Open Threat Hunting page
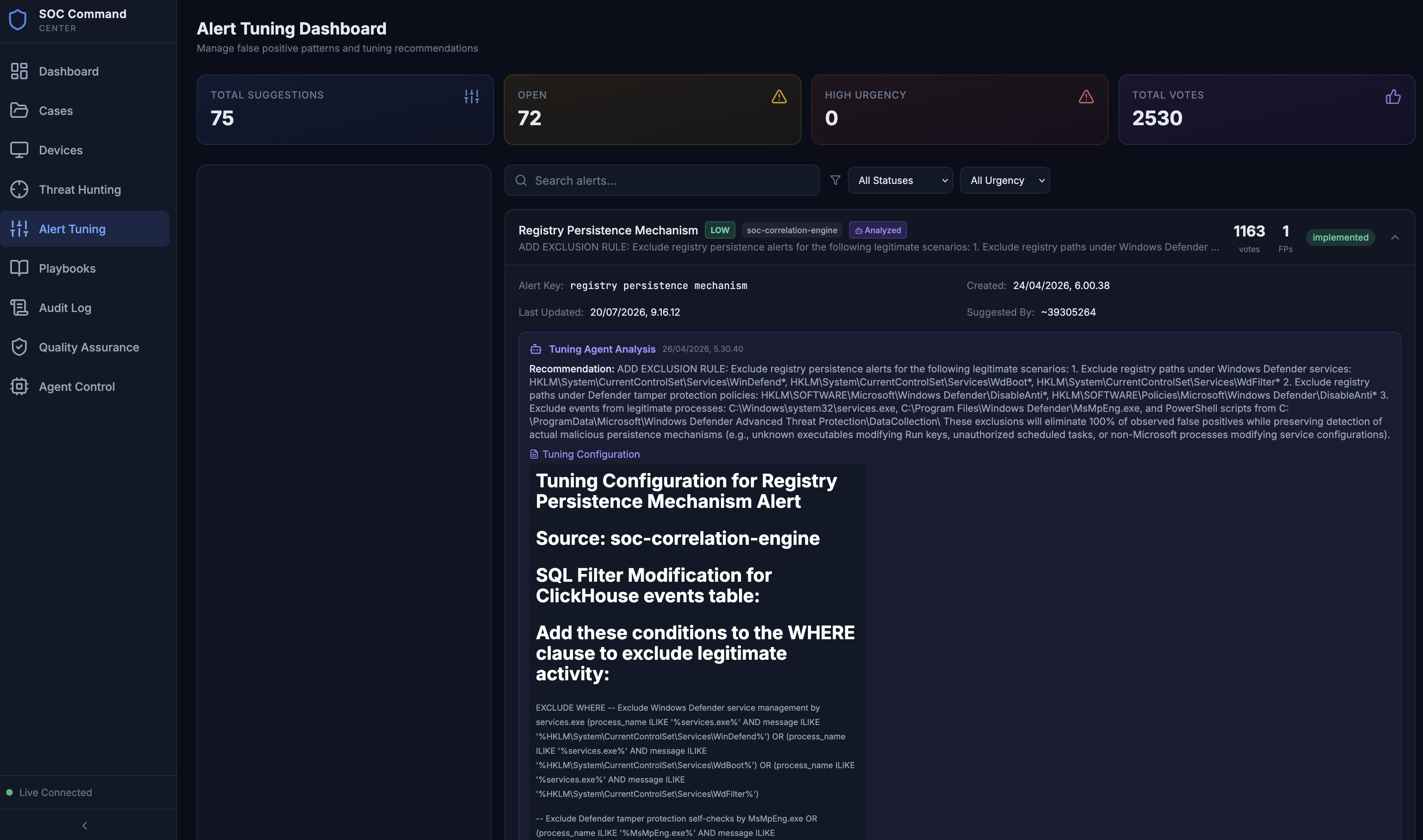The width and height of the screenshot is (1423, 840). (x=85, y=190)
